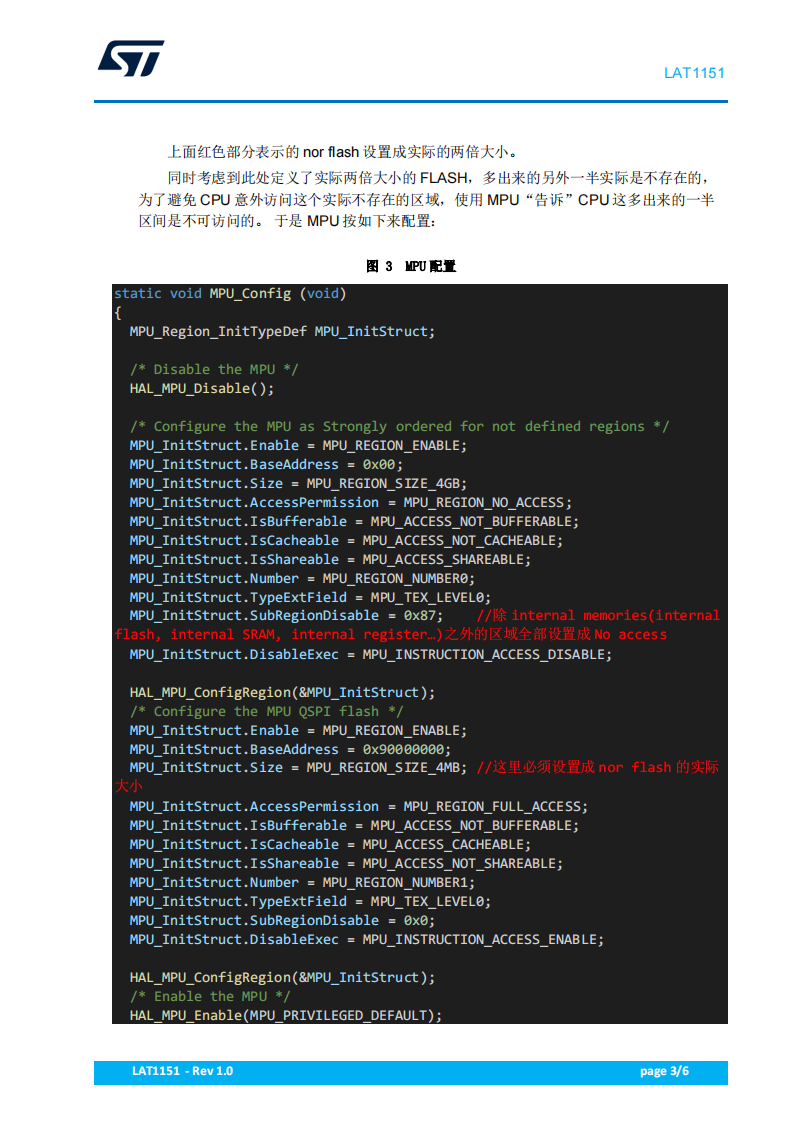
Task: Click the HAL_MPU_Disable() call
Action: [202, 389]
